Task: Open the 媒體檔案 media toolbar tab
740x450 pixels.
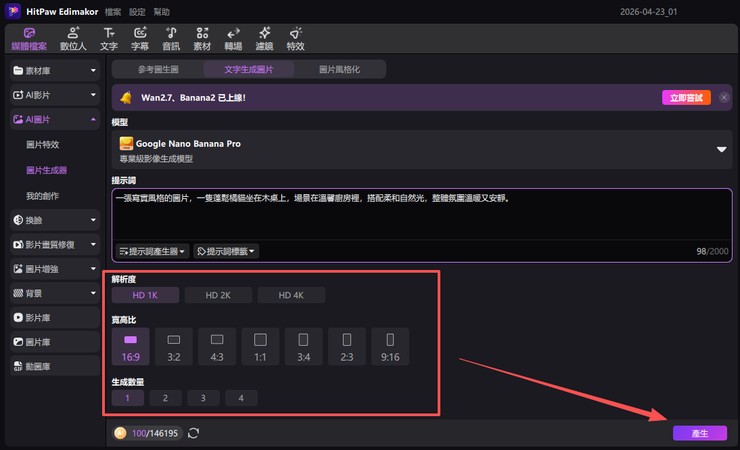Action: point(29,39)
